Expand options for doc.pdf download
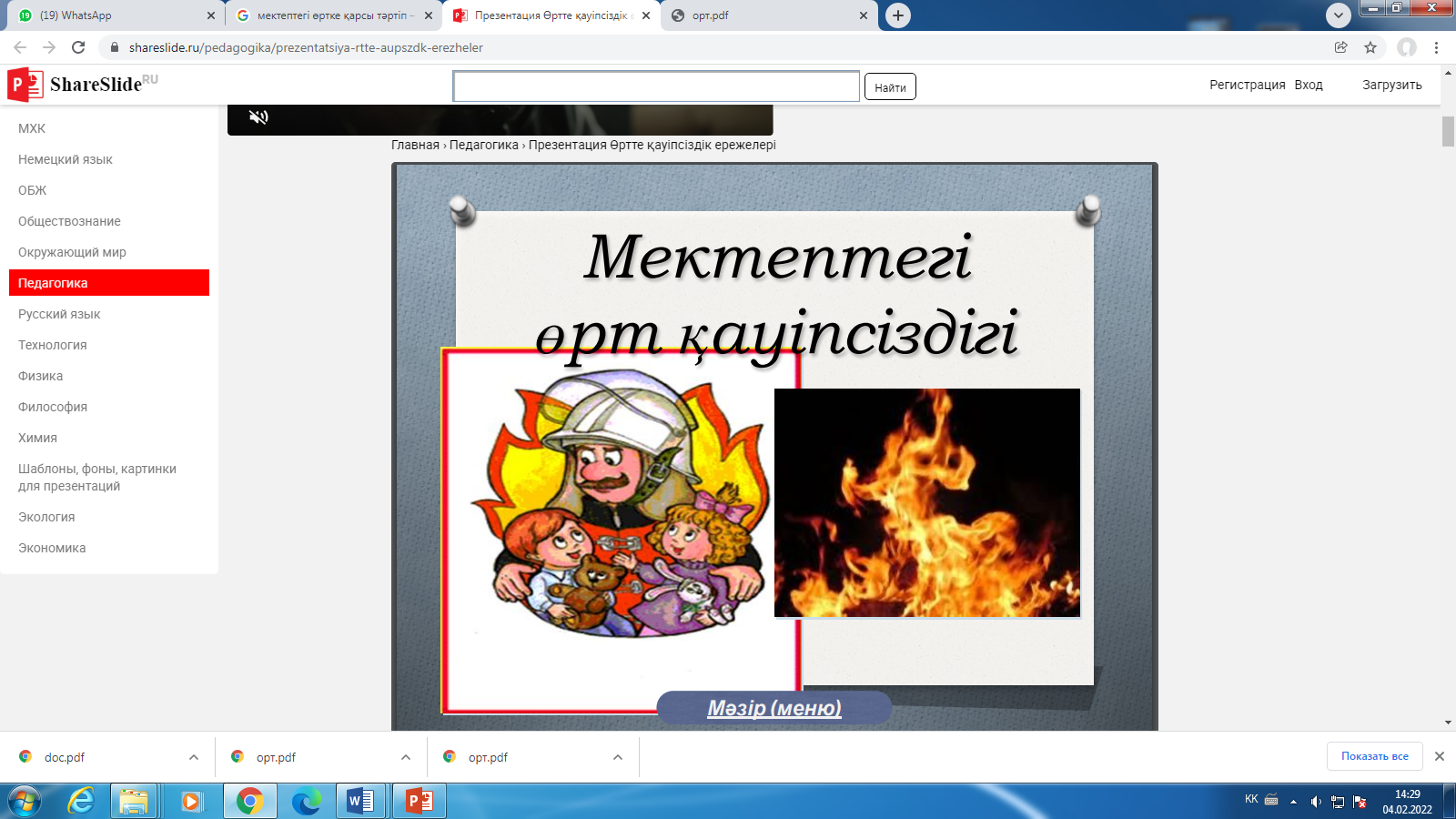Image resolution: width=1456 pixels, height=819 pixels. click(194, 757)
